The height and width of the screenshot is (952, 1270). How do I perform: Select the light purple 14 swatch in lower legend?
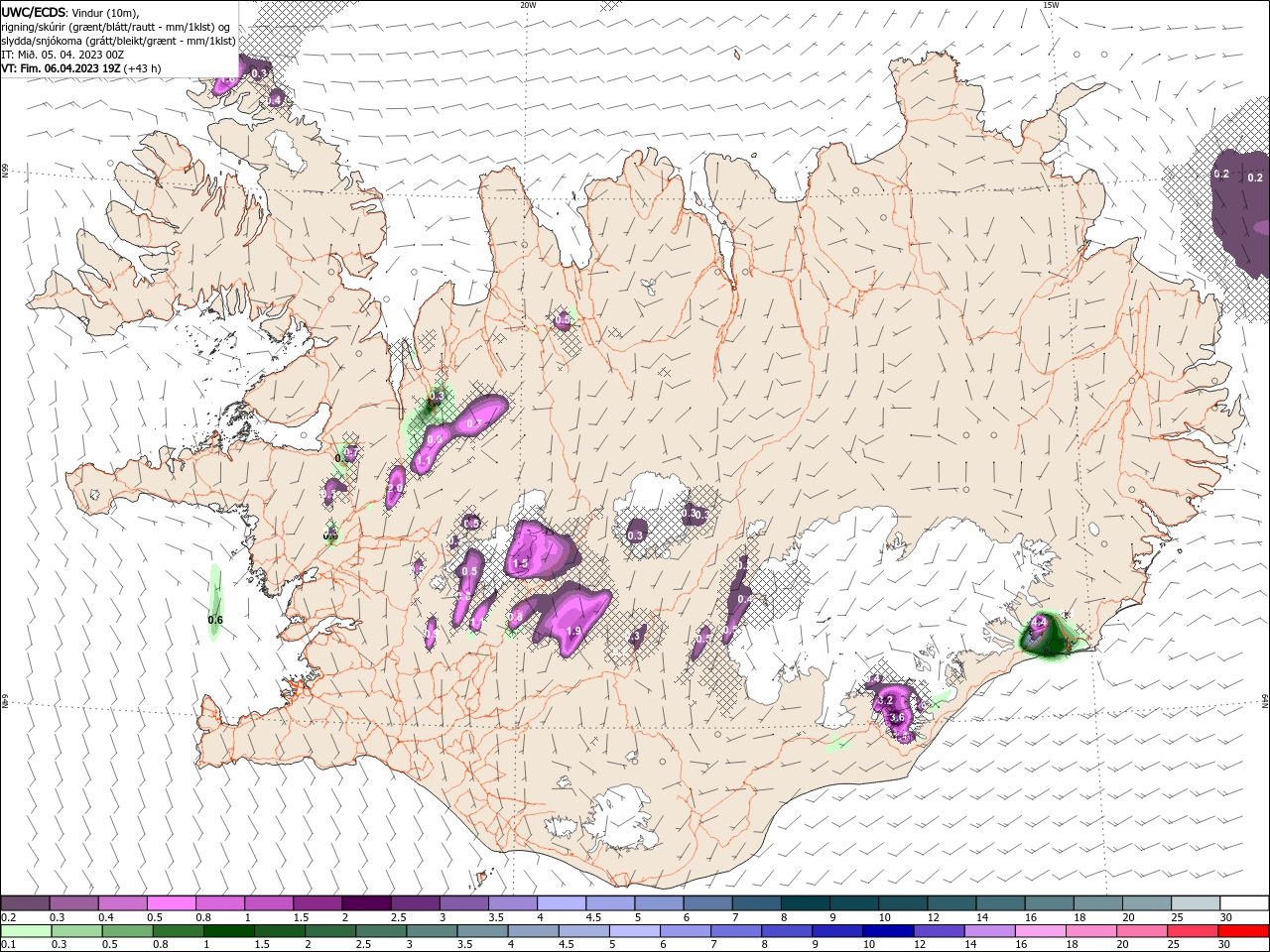pyautogui.click(x=988, y=931)
